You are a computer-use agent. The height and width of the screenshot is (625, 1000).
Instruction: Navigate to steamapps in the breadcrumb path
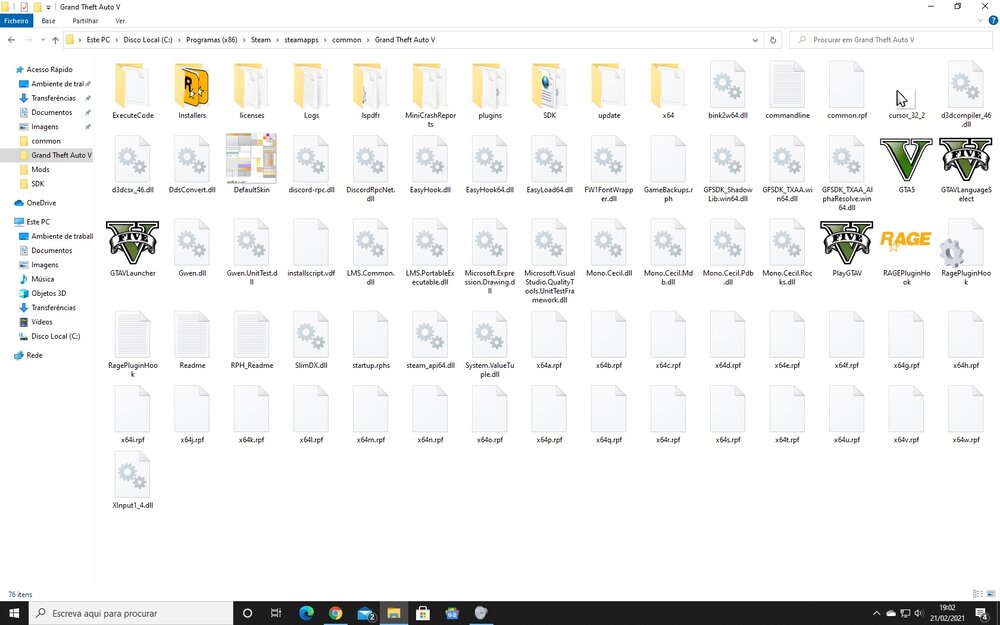pos(301,40)
